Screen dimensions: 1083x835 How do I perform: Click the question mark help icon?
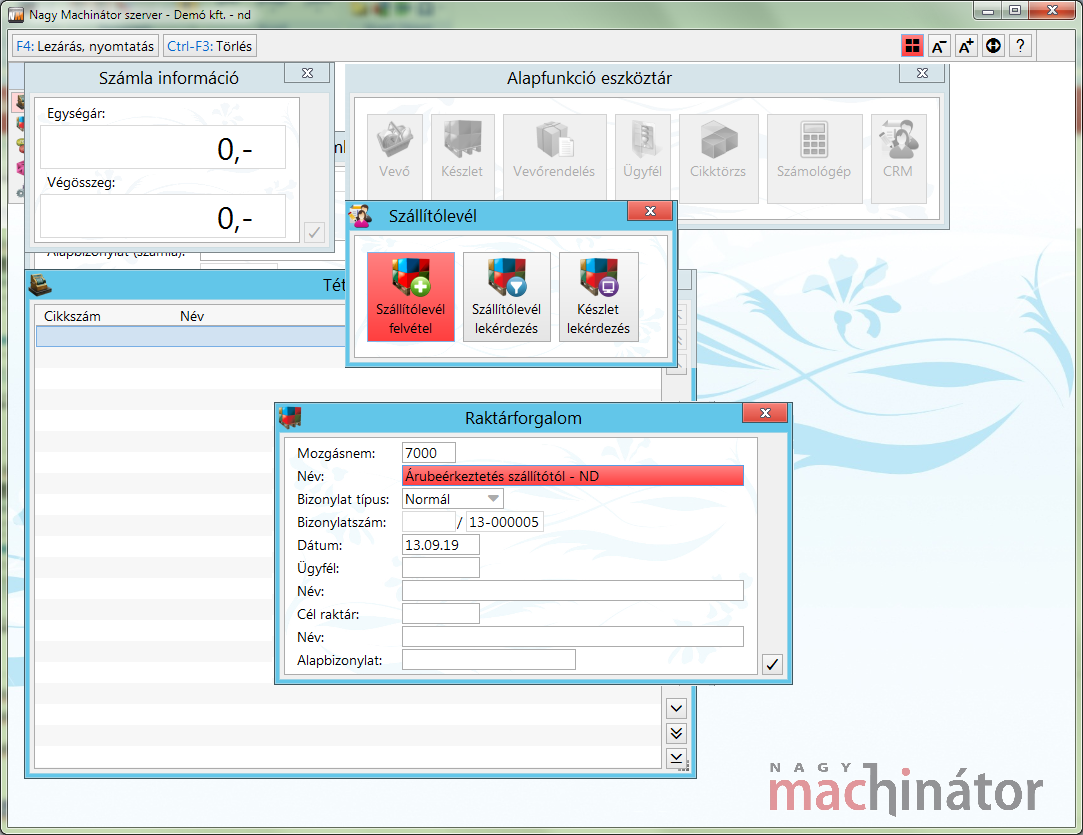[1020, 46]
